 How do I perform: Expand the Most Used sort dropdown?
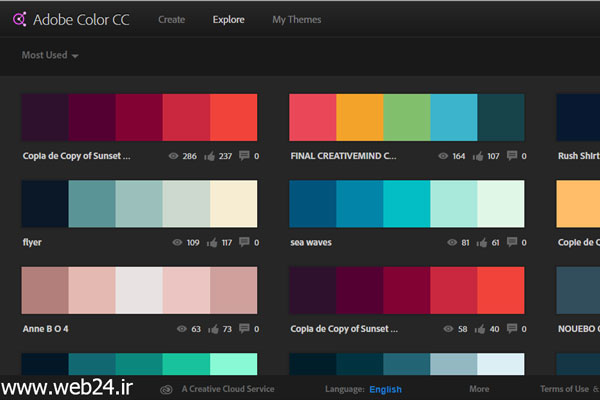point(50,55)
